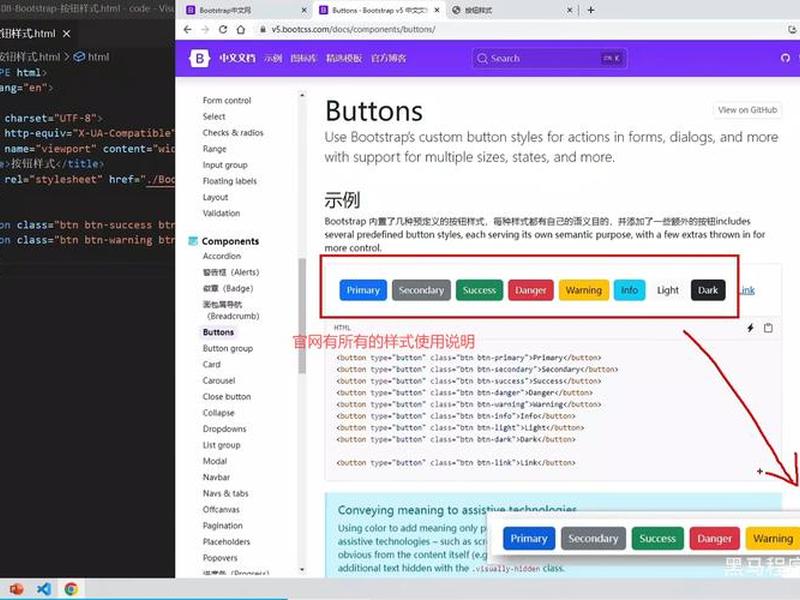800x600 pixels.
Task: Open a new browser tab
Action: coord(591,10)
